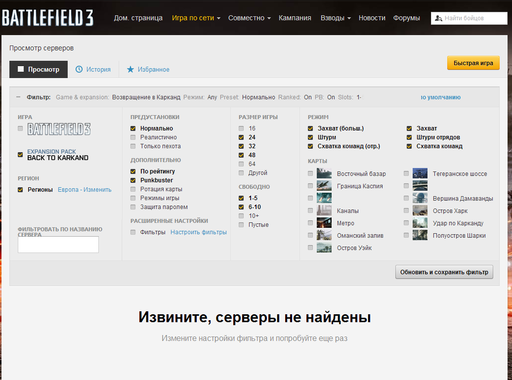
Task: Uncheck the Штурм отрядов mode checkbox
Action: coord(409,137)
